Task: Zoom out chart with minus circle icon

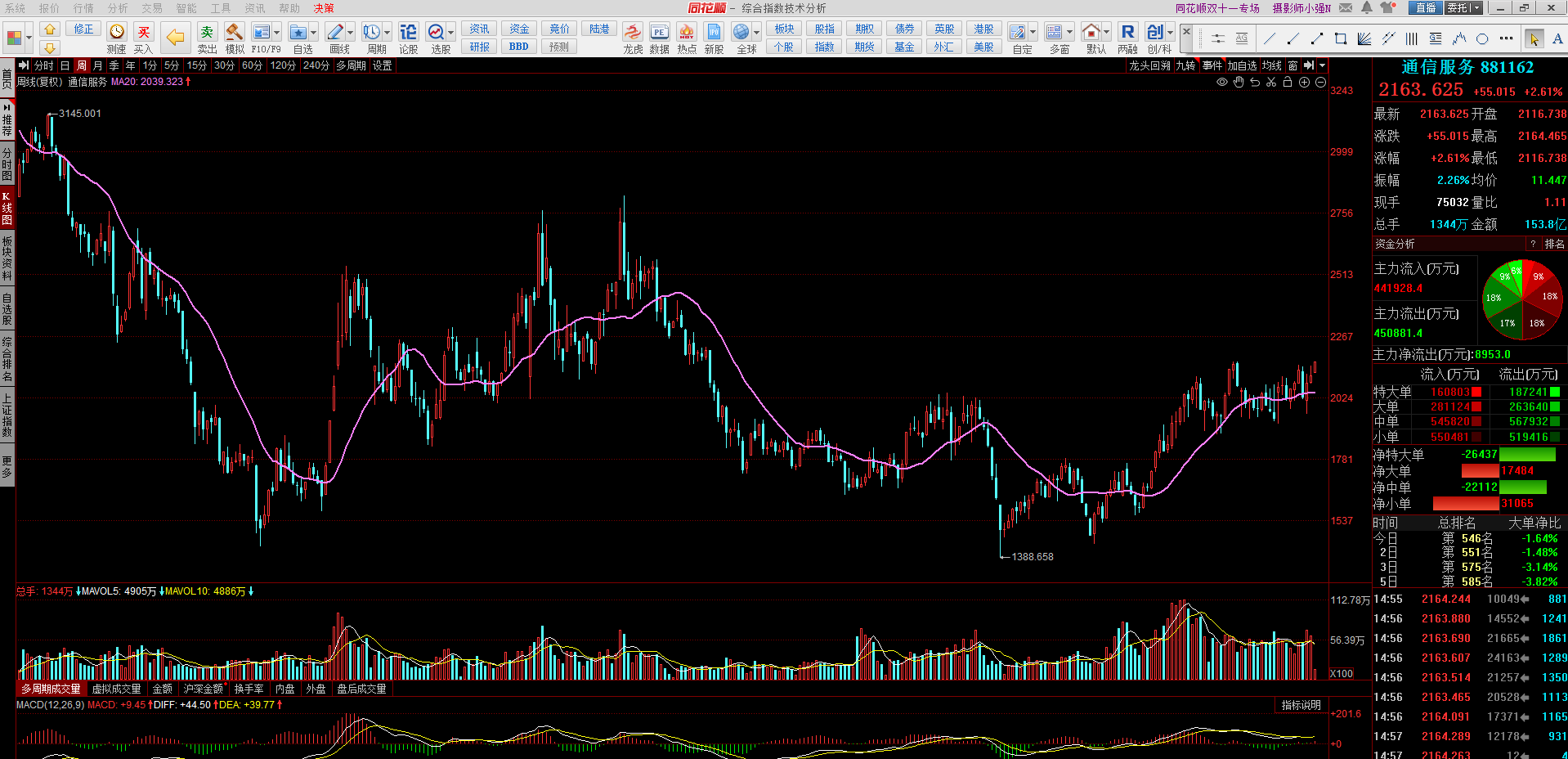Action: 1320,82
